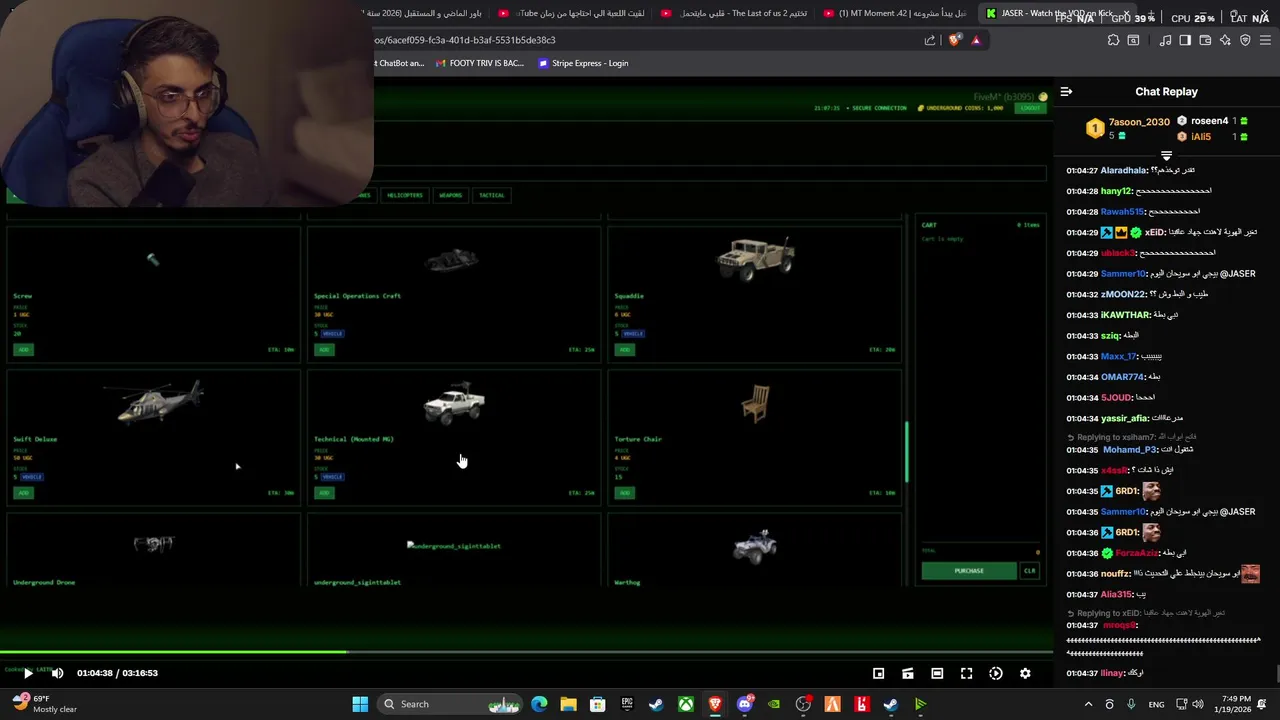Screen dimensions: 1280x720
Task: Open the Brave VPN shield icon
Action: [x=1245, y=40]
